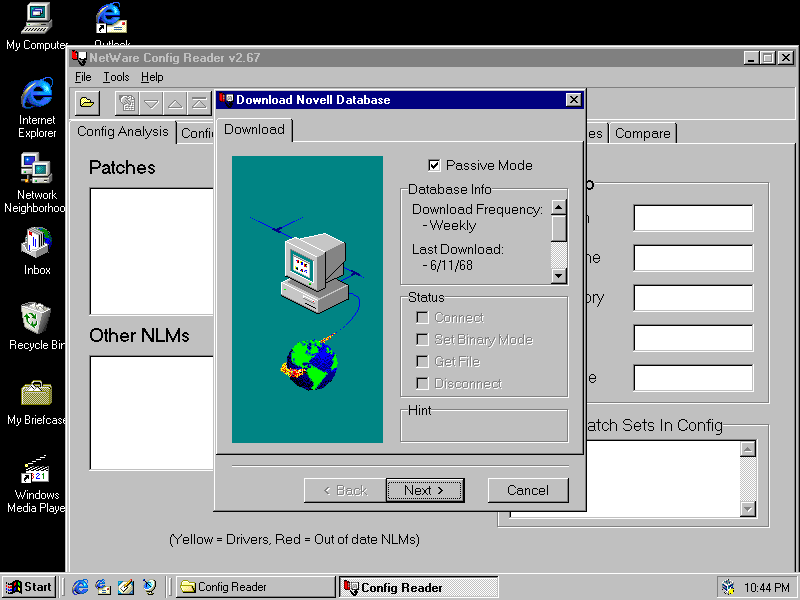Select the Outlook Express desktop icon
The height and width of the screenshot is (600, 800).
pos(112,23)
